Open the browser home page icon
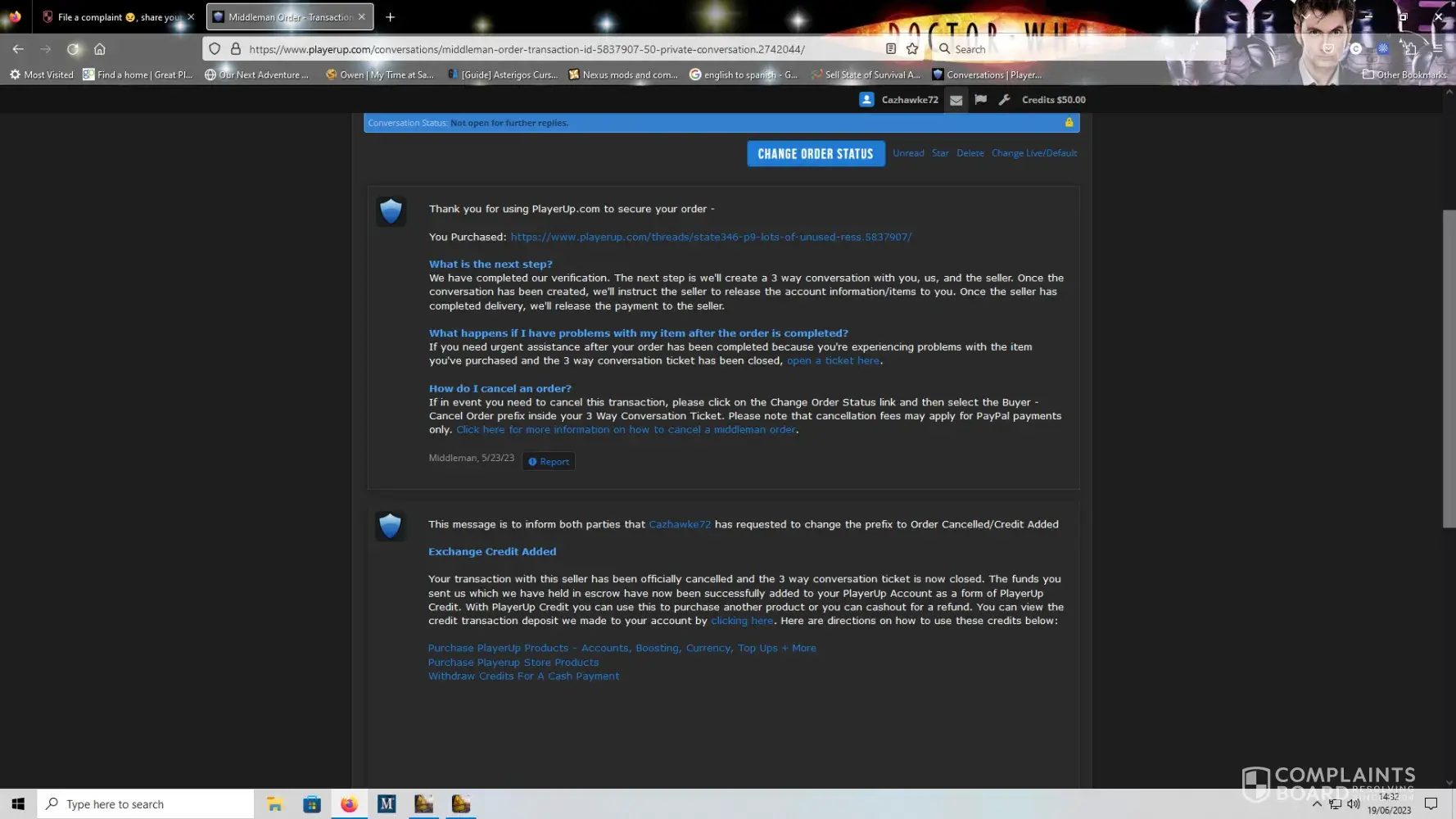 click(100, 49)
